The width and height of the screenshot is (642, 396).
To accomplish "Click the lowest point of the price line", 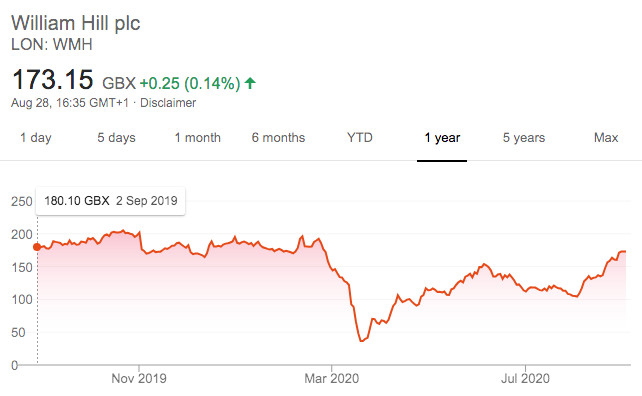I will click(x=361, y=341).
